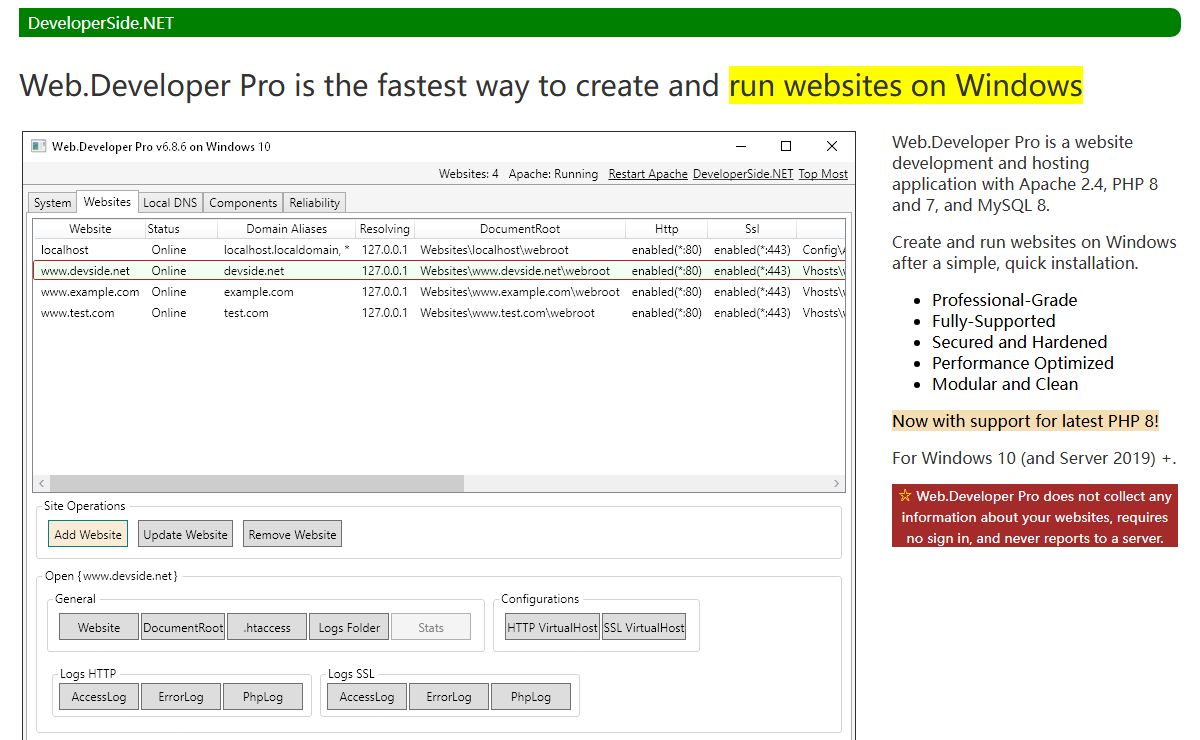
Task: Click the 'Performance Optimized' bullet item
Action: tap(1022, 363)
